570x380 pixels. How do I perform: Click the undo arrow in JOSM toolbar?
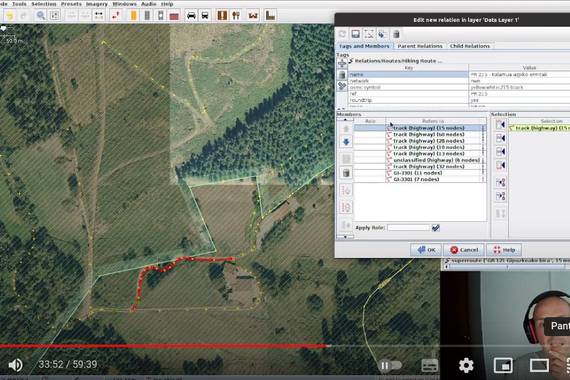(x=10, y=15)
